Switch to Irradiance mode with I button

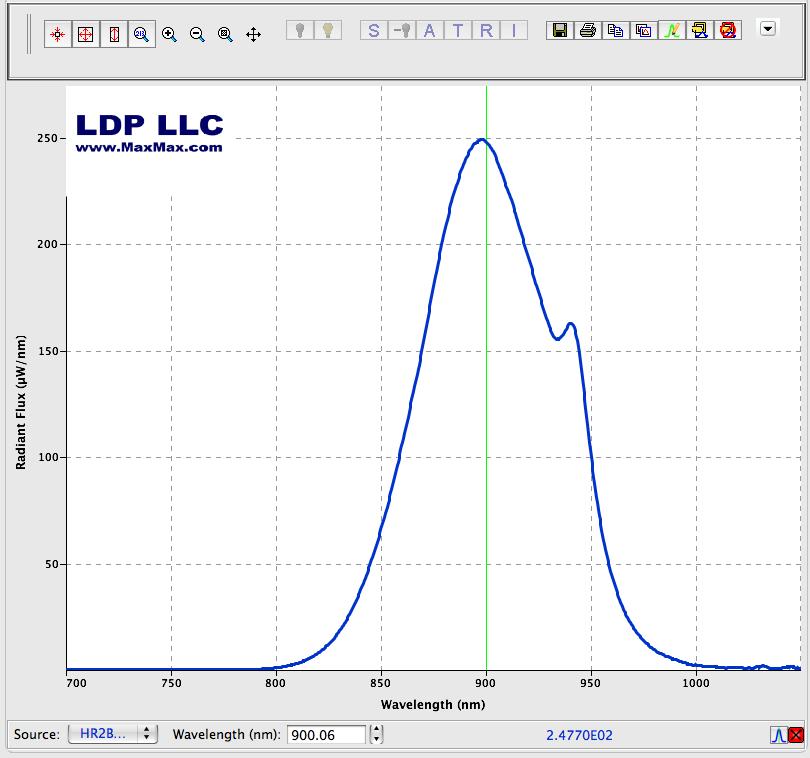(514, 30)
